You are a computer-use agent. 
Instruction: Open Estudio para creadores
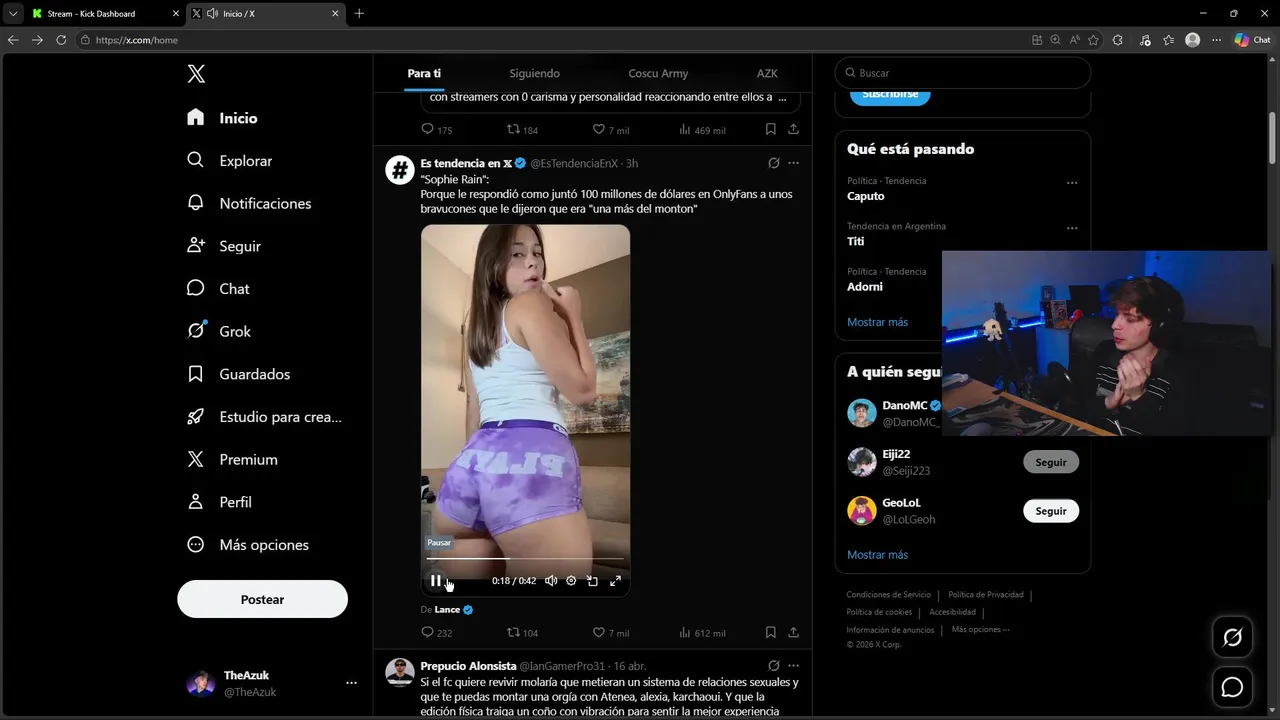pos(266,417)
